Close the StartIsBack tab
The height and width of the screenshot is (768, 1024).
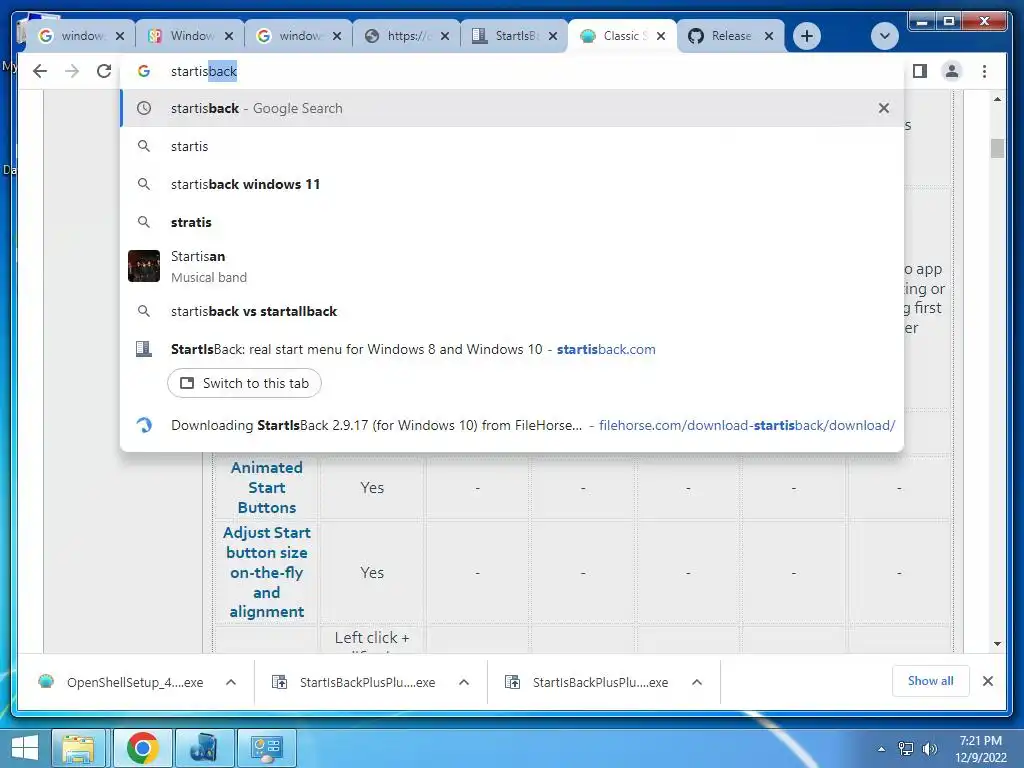tap(553, 36)
